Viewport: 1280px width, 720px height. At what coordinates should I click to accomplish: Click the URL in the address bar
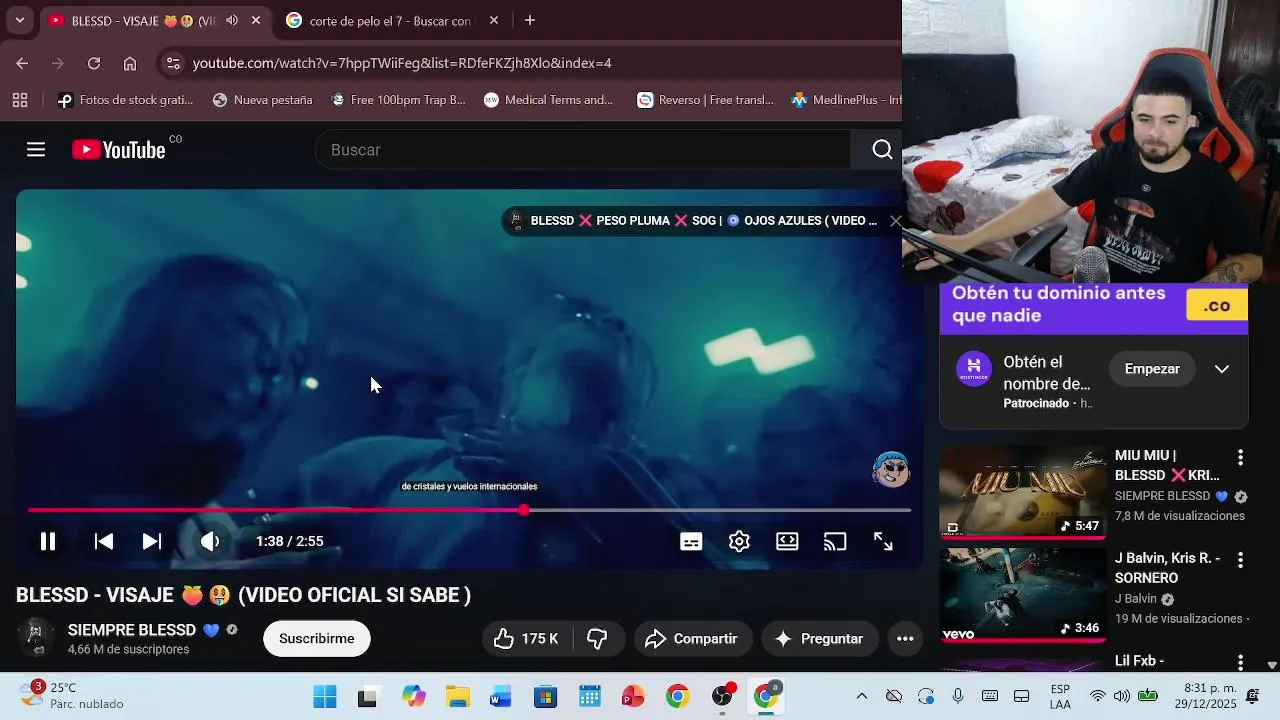(x=402, y=63)
